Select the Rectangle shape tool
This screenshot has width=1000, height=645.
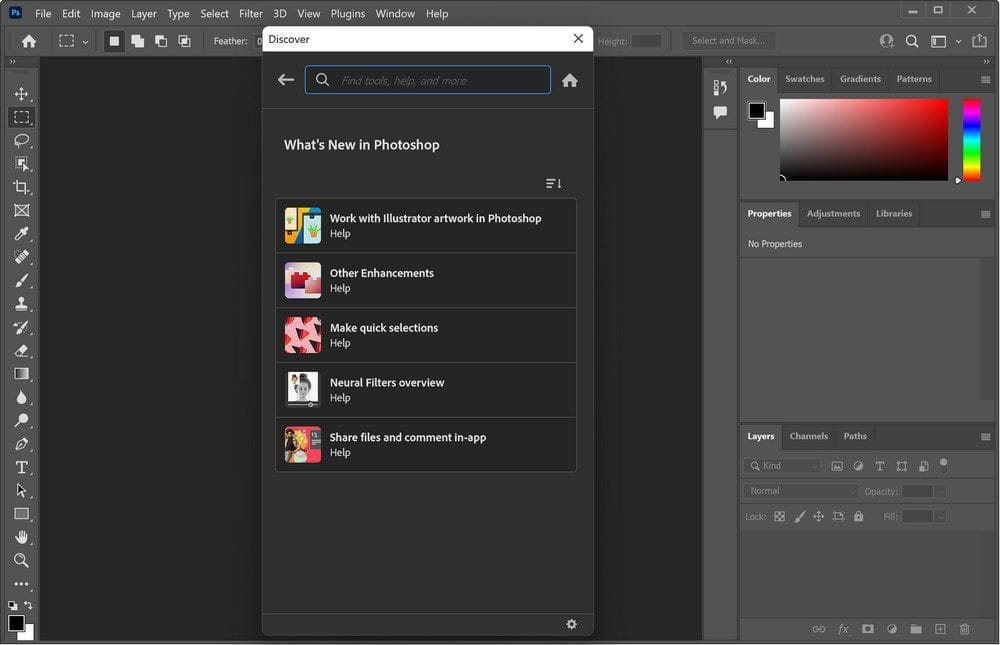point(22,514)
